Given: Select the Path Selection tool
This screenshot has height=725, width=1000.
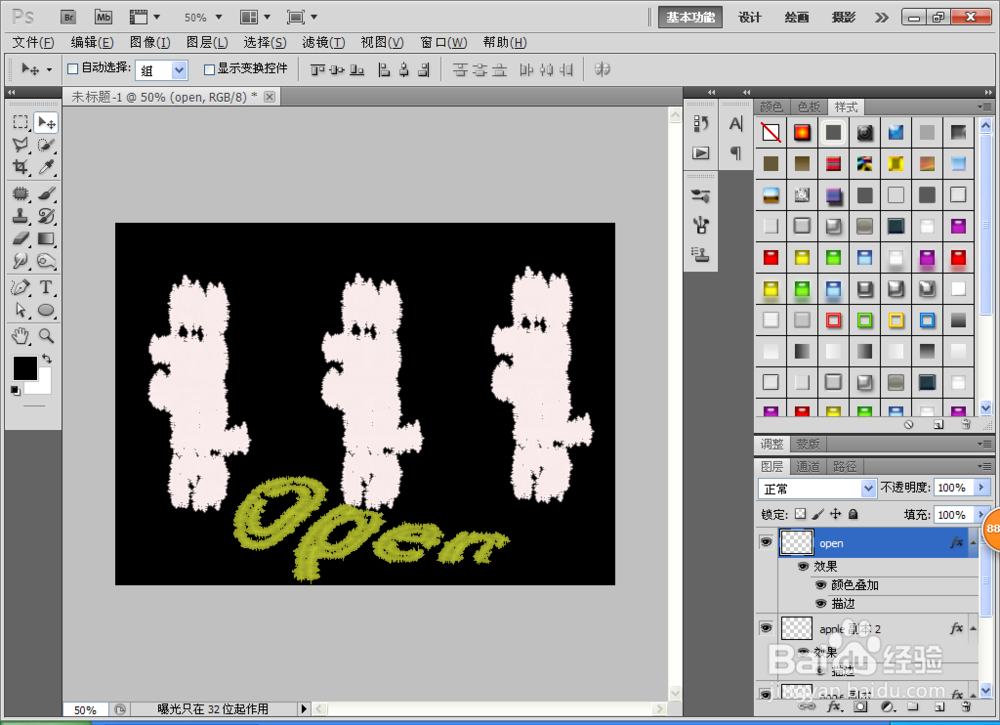Looking at the screenshot, I should 20,310.
